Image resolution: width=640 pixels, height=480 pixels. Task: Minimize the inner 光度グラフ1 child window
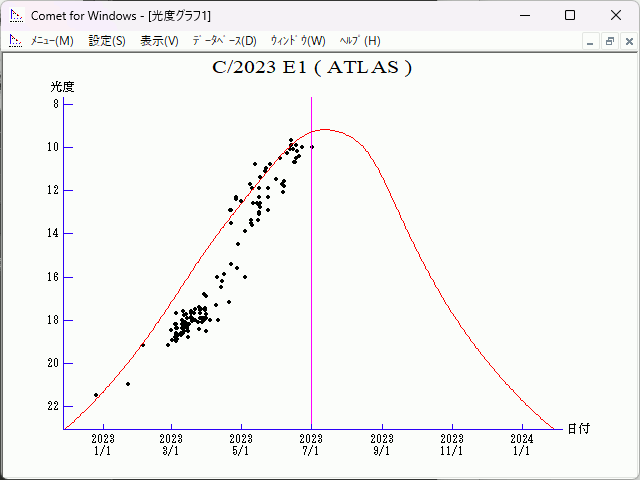pyautogui.click(x=590, y=42)
